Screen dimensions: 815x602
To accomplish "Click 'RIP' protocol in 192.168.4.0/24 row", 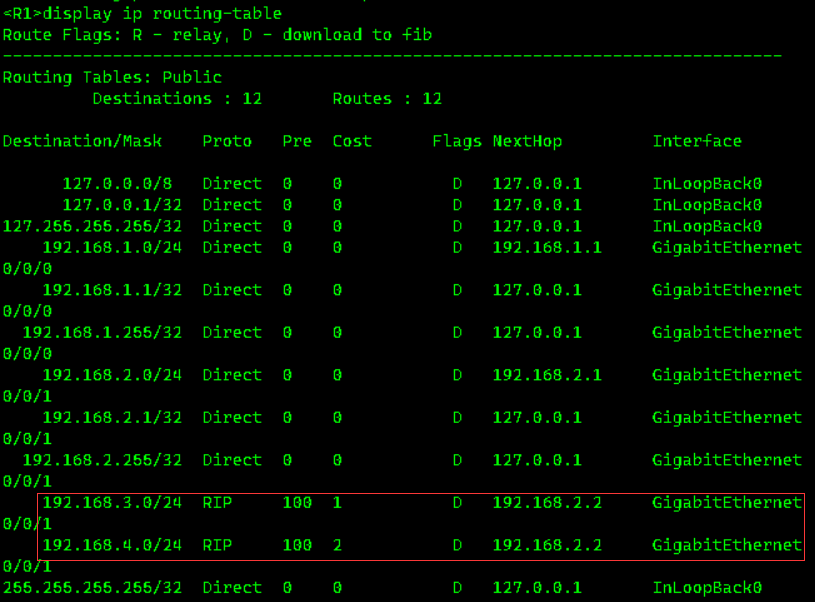I will 217,545.
